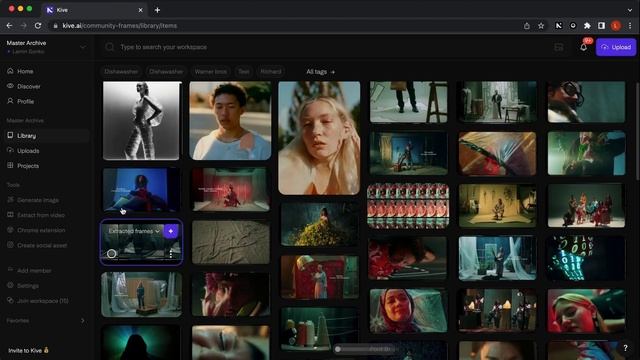The height and width of the screenshot is (360, 640).
Task: Filter by the Warner bros tag
Action: click(x=211, y=71)
